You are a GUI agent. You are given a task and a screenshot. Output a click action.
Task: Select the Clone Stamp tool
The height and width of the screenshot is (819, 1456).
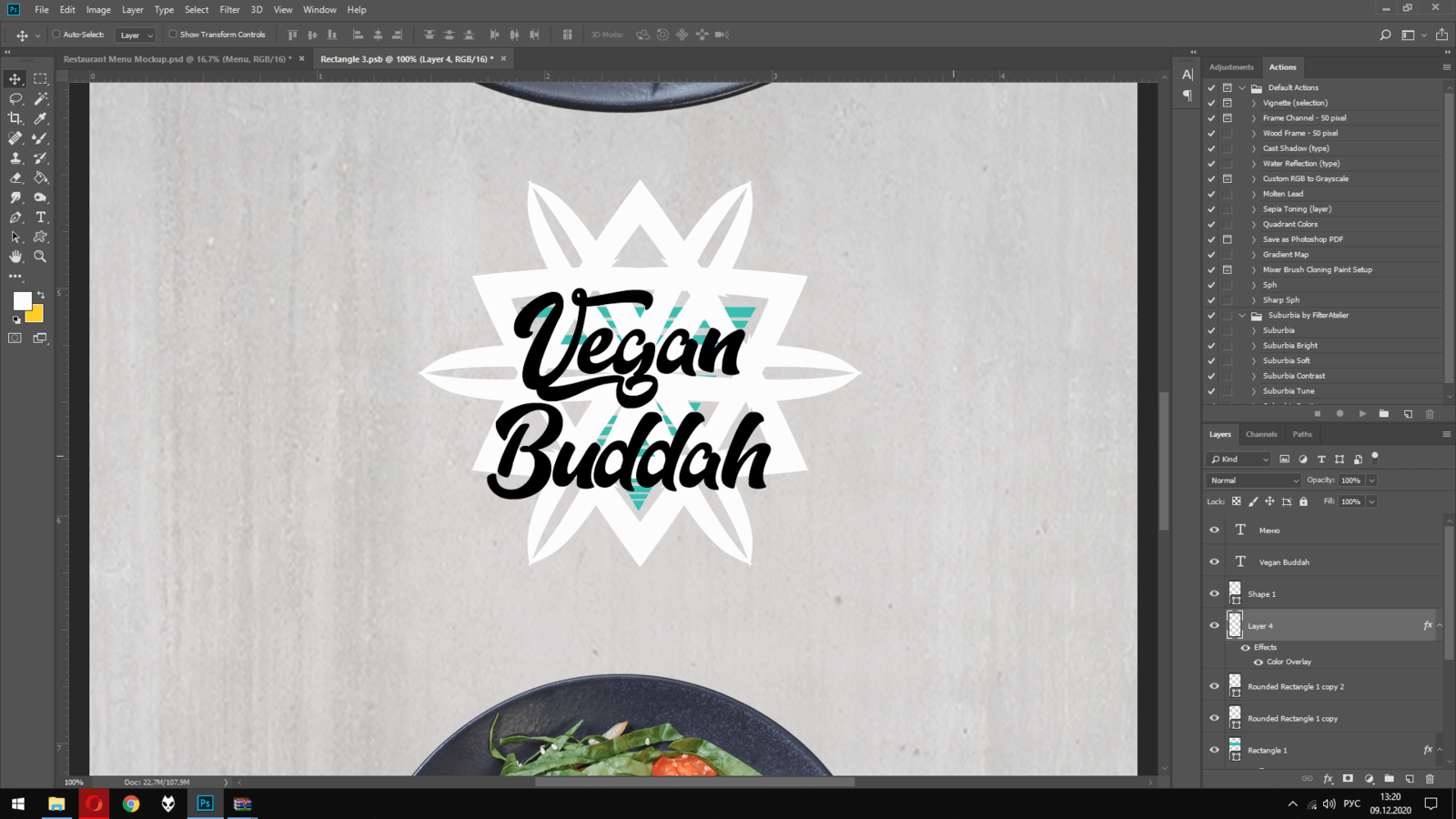coord(15,158)
